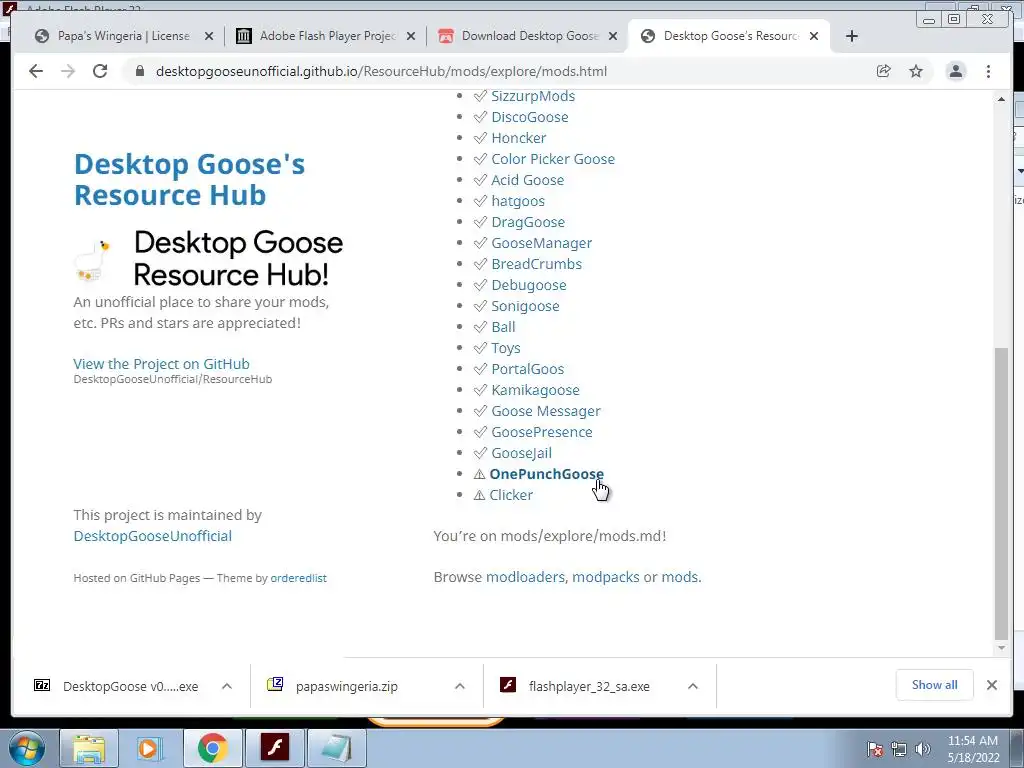Open the Debugoose mod link
The image size is (1024, 768).
(529, 285)
